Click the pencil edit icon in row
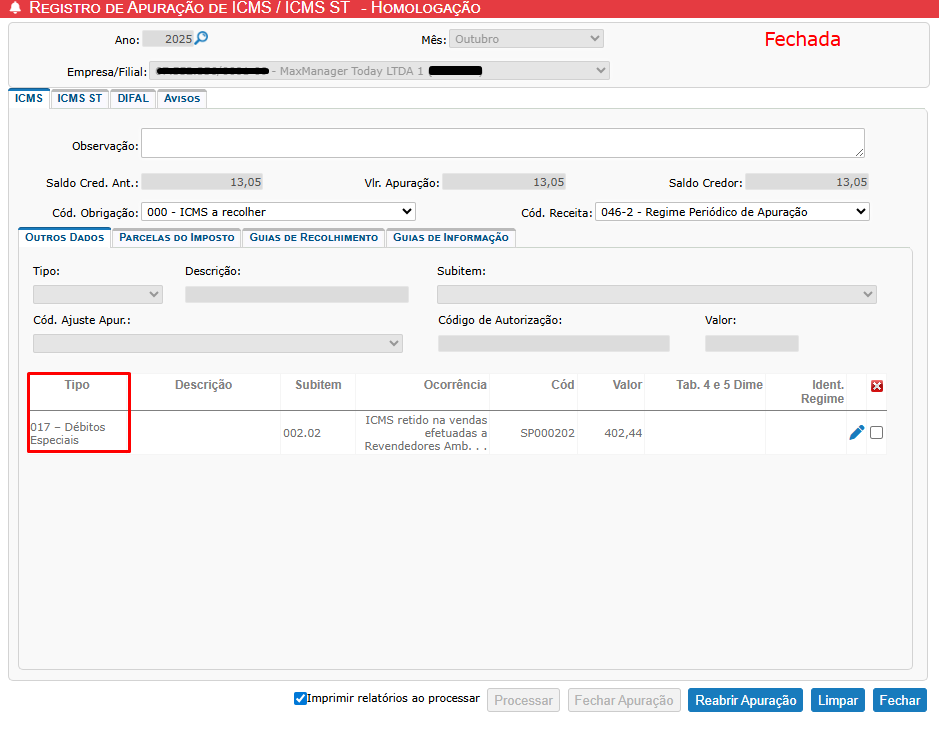Screen dimensions: 939x729 [856, 433]
